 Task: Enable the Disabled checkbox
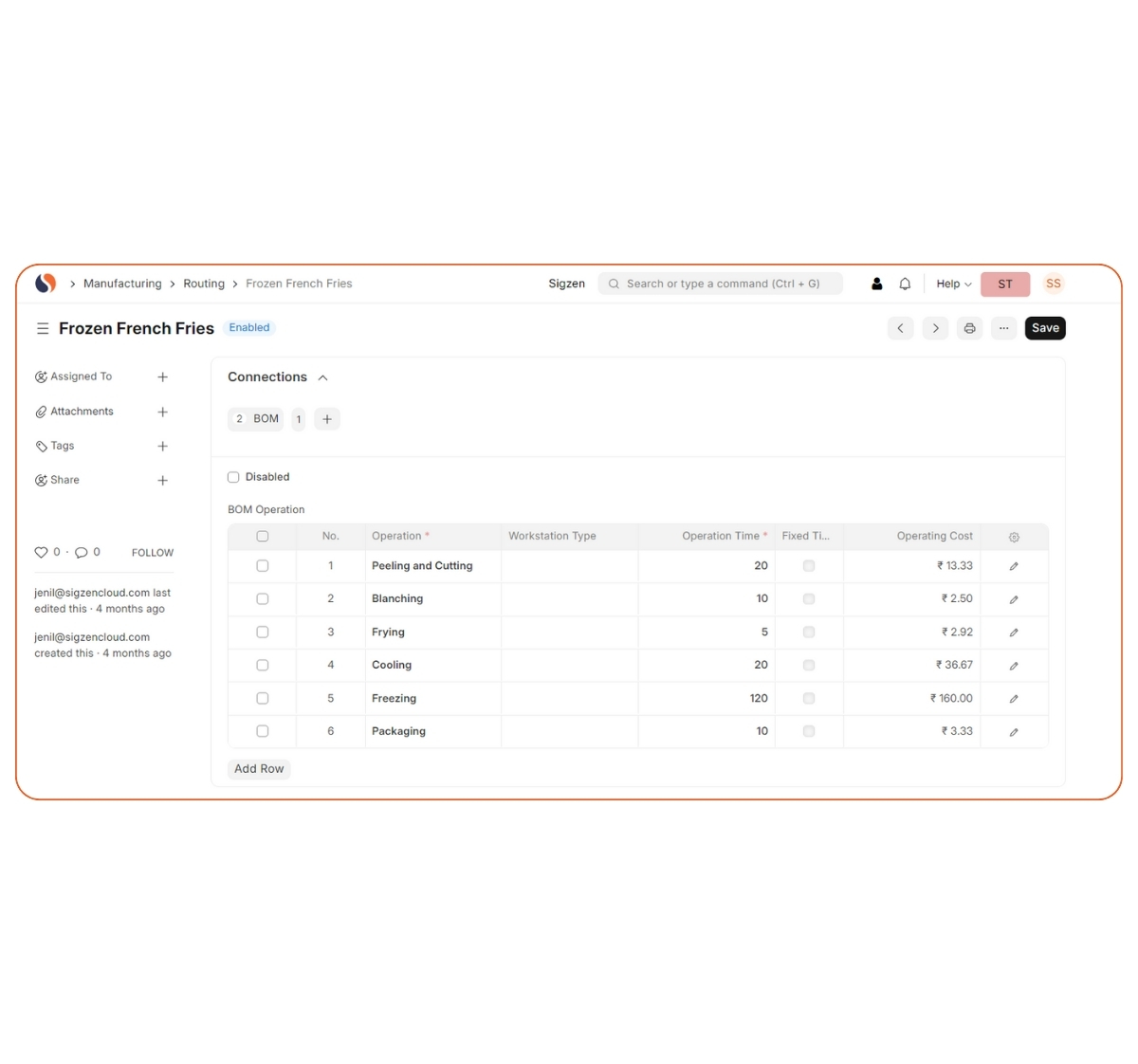point(233,477)
